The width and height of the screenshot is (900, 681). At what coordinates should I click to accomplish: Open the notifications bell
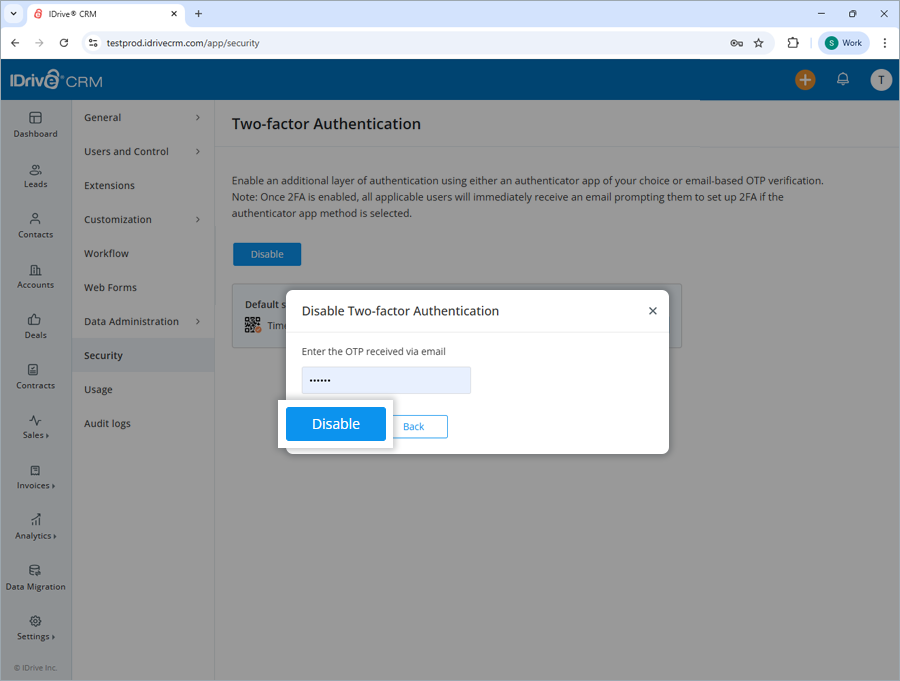[x=842, y=79]
